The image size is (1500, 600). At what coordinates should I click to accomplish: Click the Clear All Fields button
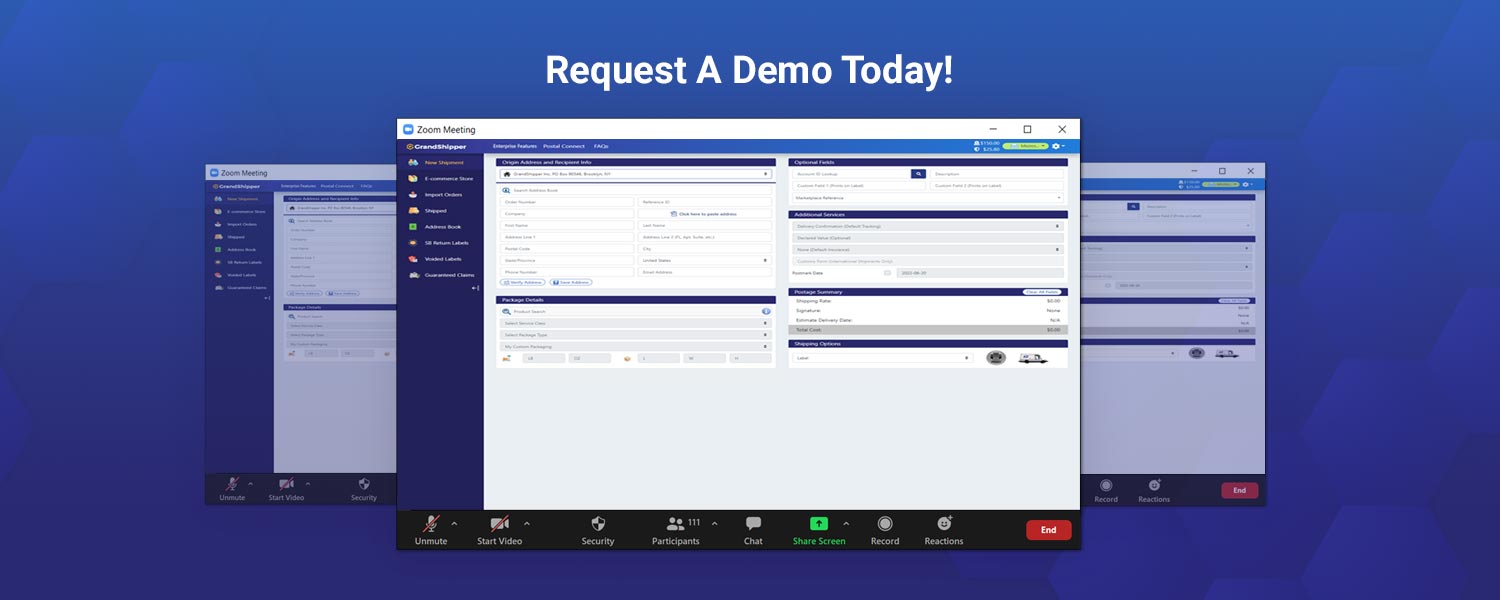[x=1042, y=292]
